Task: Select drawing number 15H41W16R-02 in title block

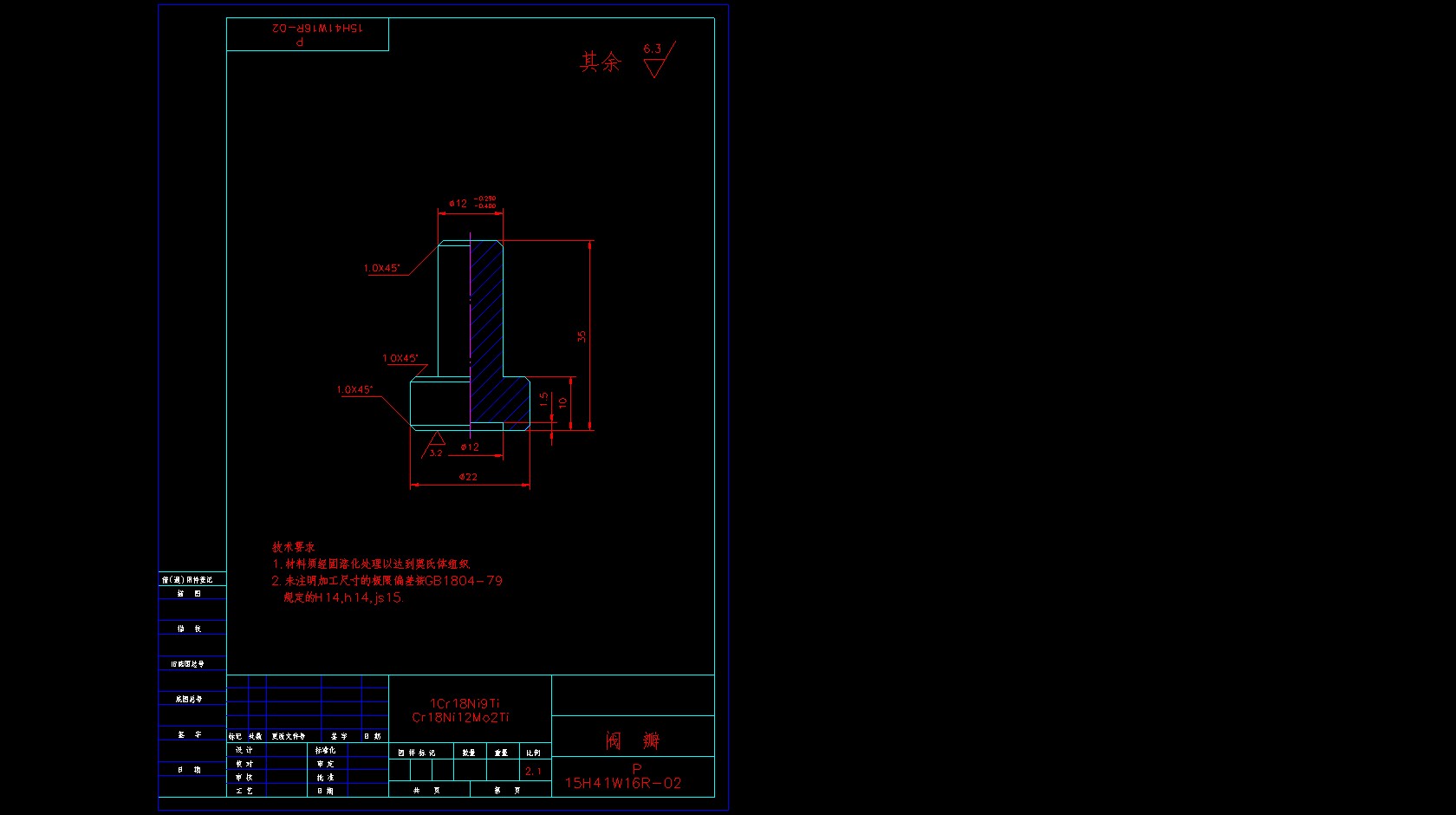Action: click(623, 783)
